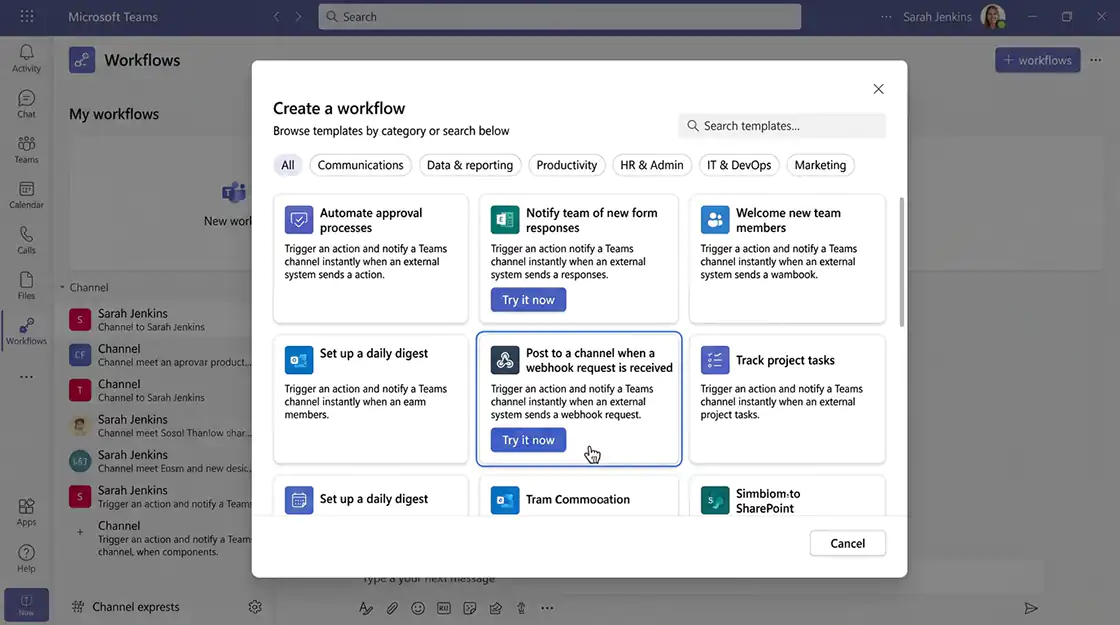The height and width of the screenshot is (625, 1120).
Task: Open the Set up a daily digest Outlook card
Action: tap(371, 399)
